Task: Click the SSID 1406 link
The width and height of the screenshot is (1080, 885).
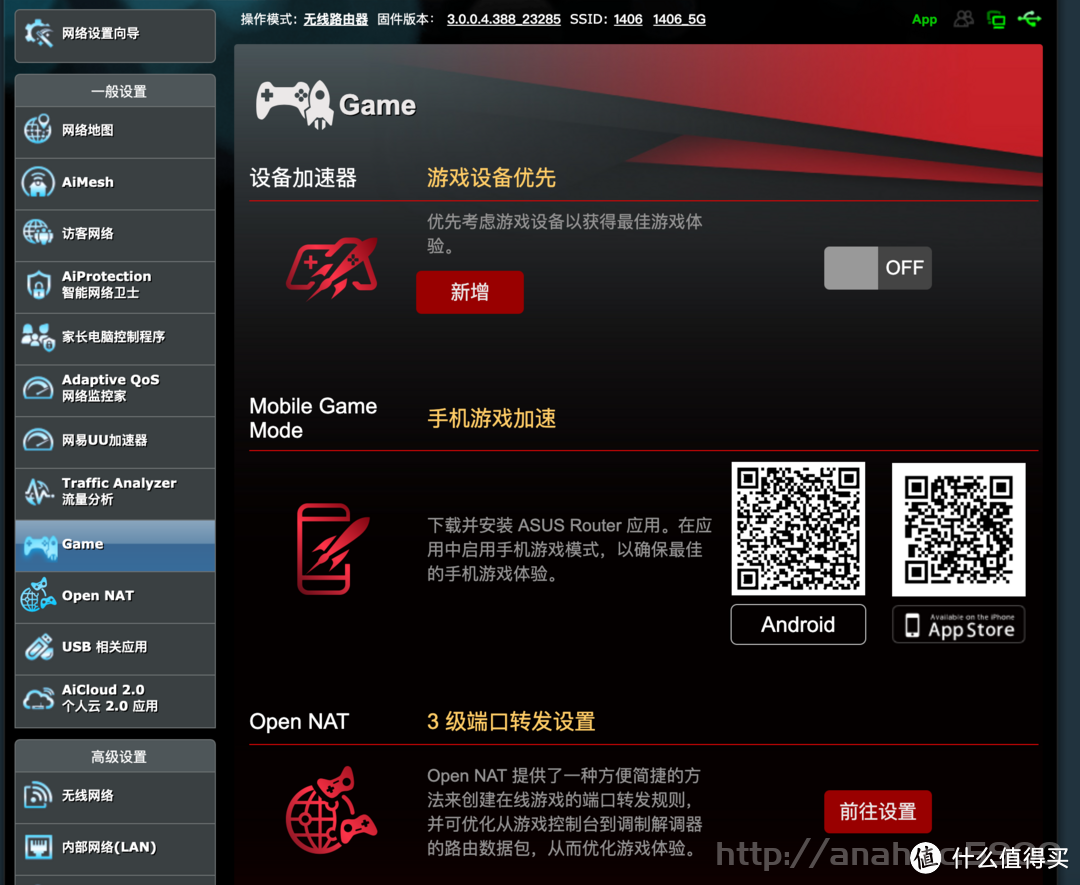Action: click(627, 19)
